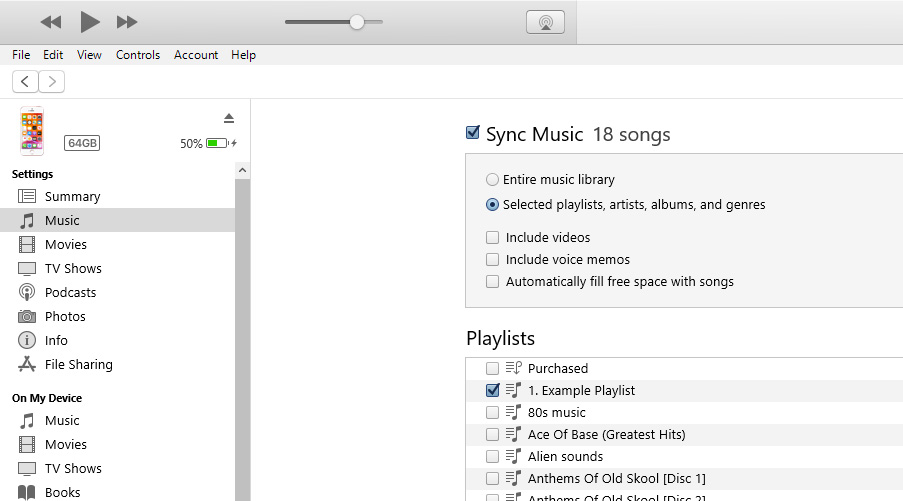Click the Play button

pos(90,22)
